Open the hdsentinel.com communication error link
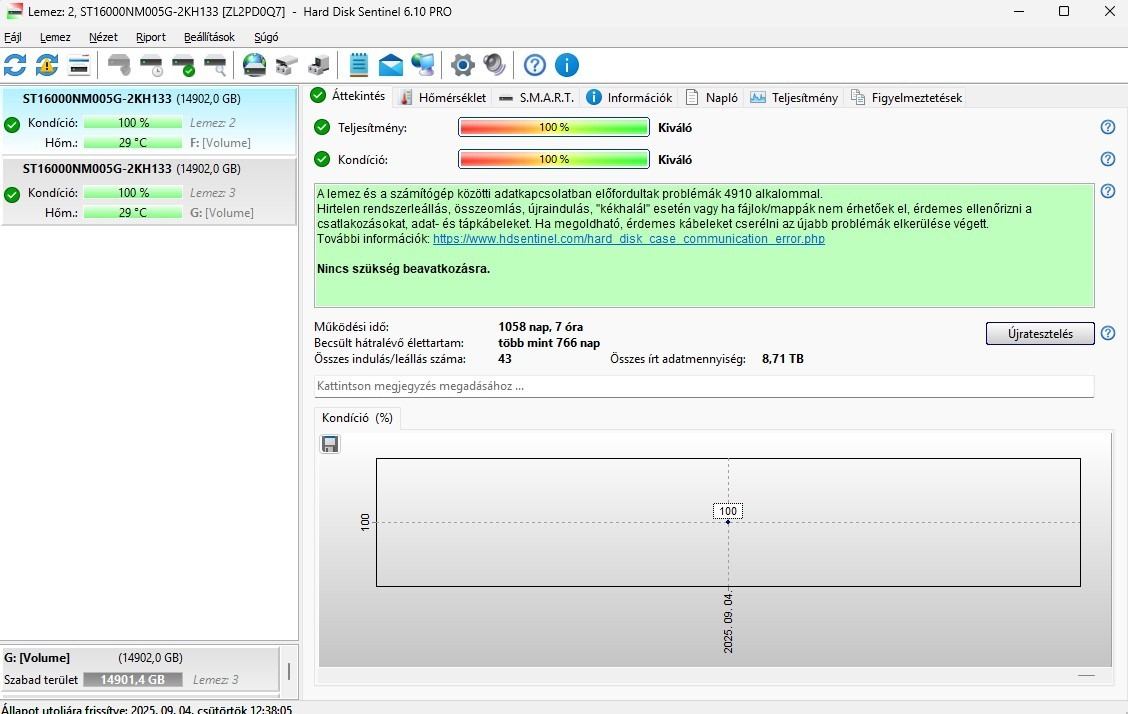 tap(629, 239)
